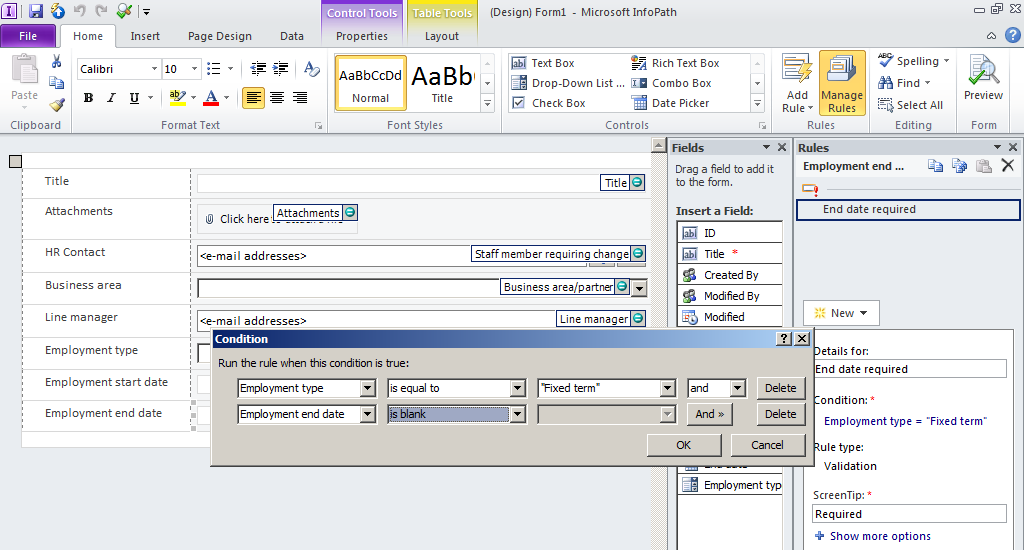This screenshot has width=1024, height=550.
Task: Click the Cut scissors icon
Action: point(57,61)
